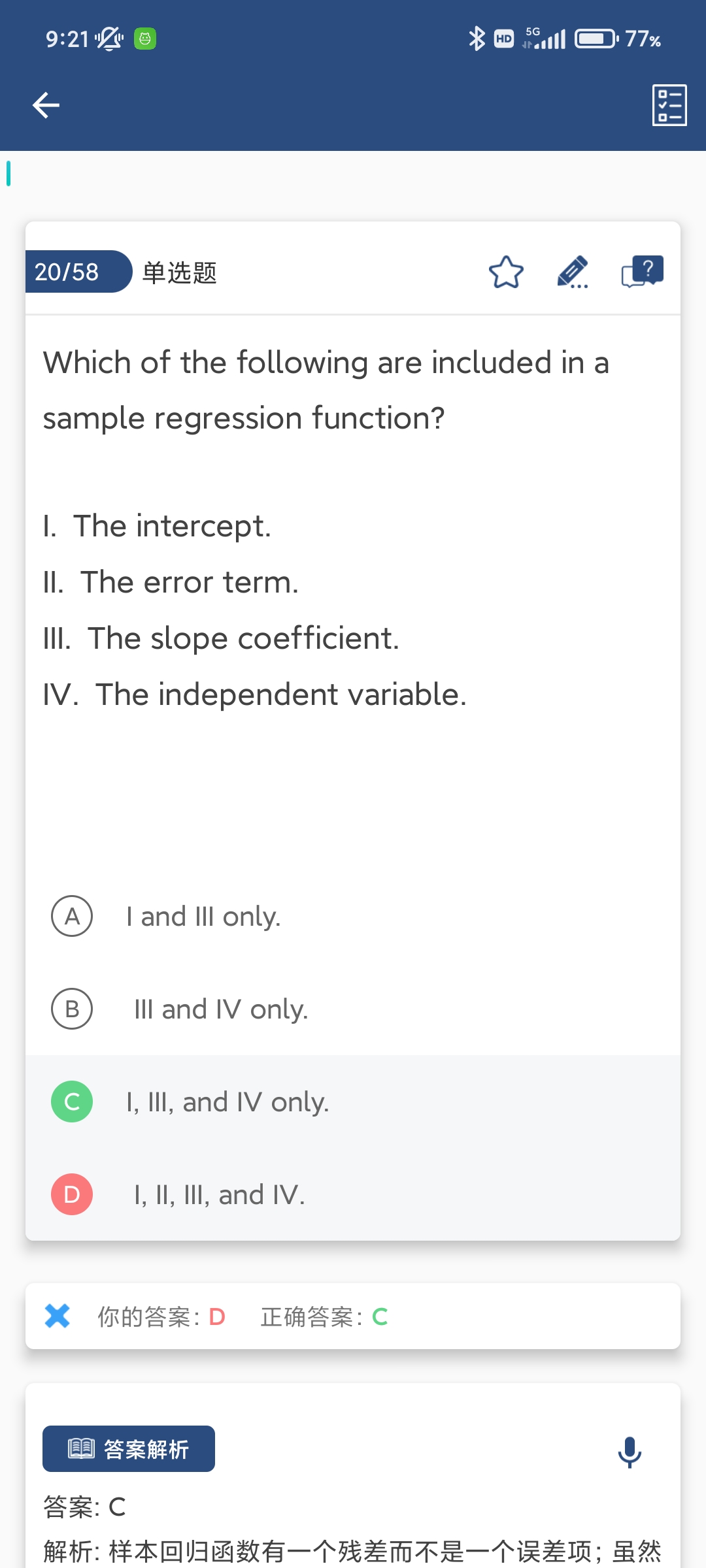Tap the 正确答案: C text
Viewport: 706px width, 1568px height.
pyautogui.click(x=324, y=1316)
